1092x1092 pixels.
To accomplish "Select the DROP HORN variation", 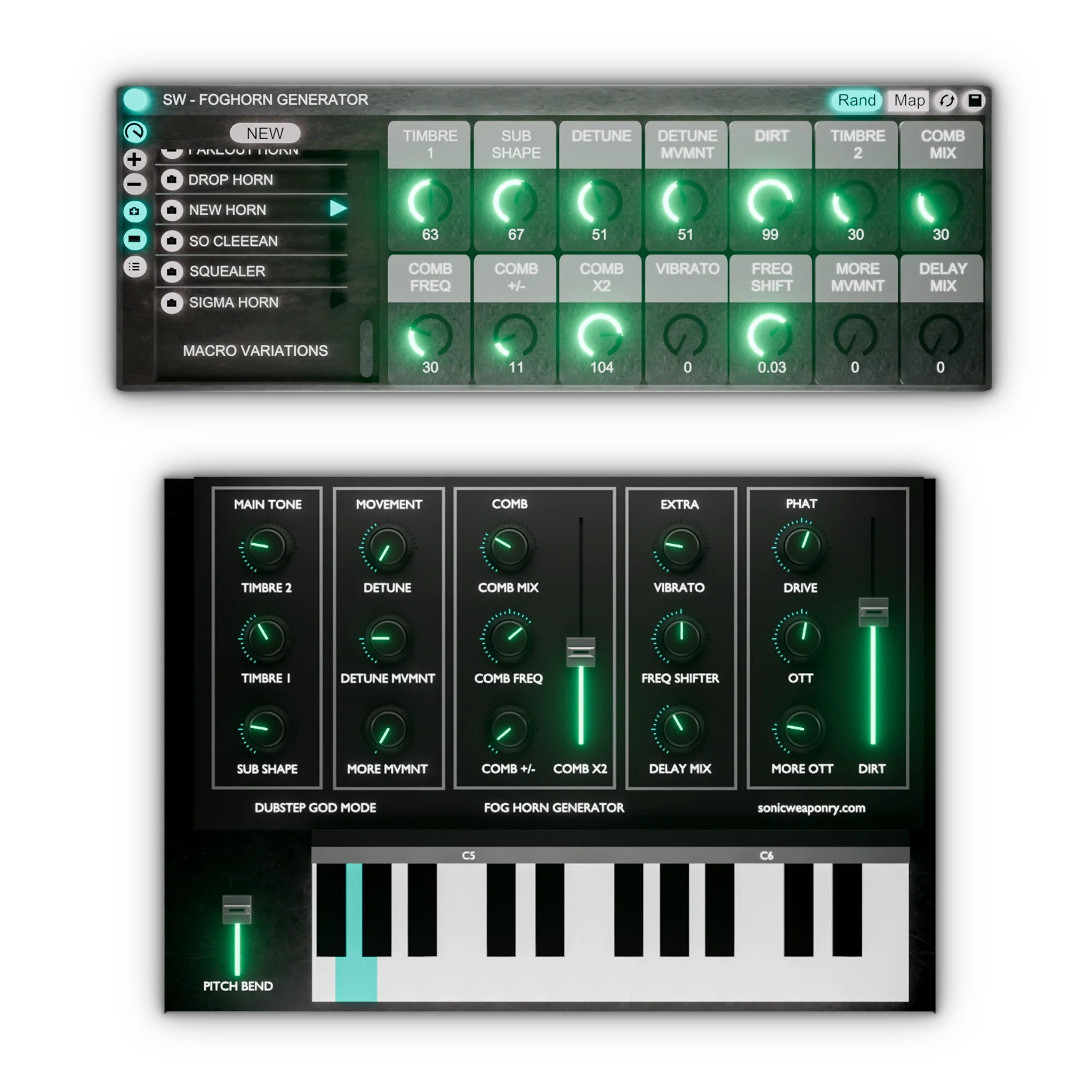I will 252,180.
